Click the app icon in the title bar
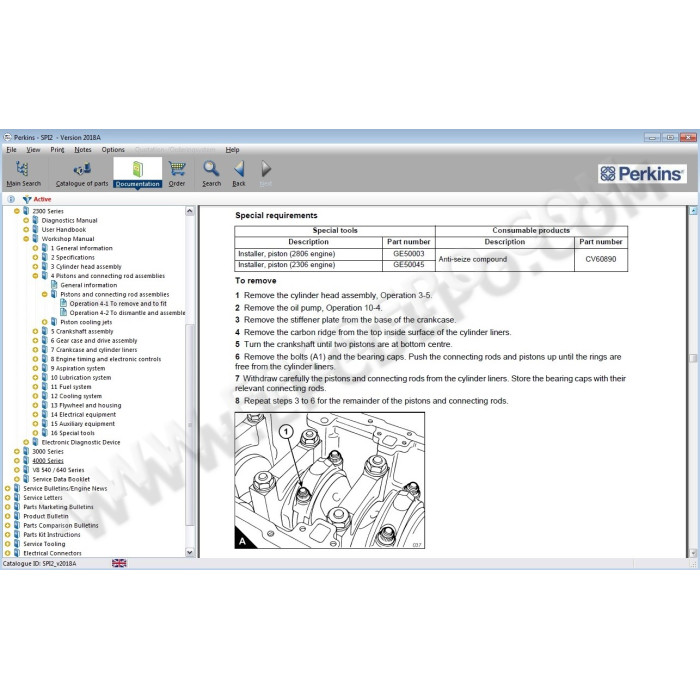 click(8, 137)
